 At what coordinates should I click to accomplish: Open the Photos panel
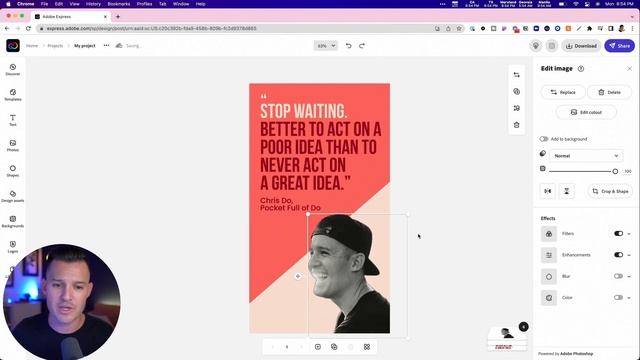point(13,145)
